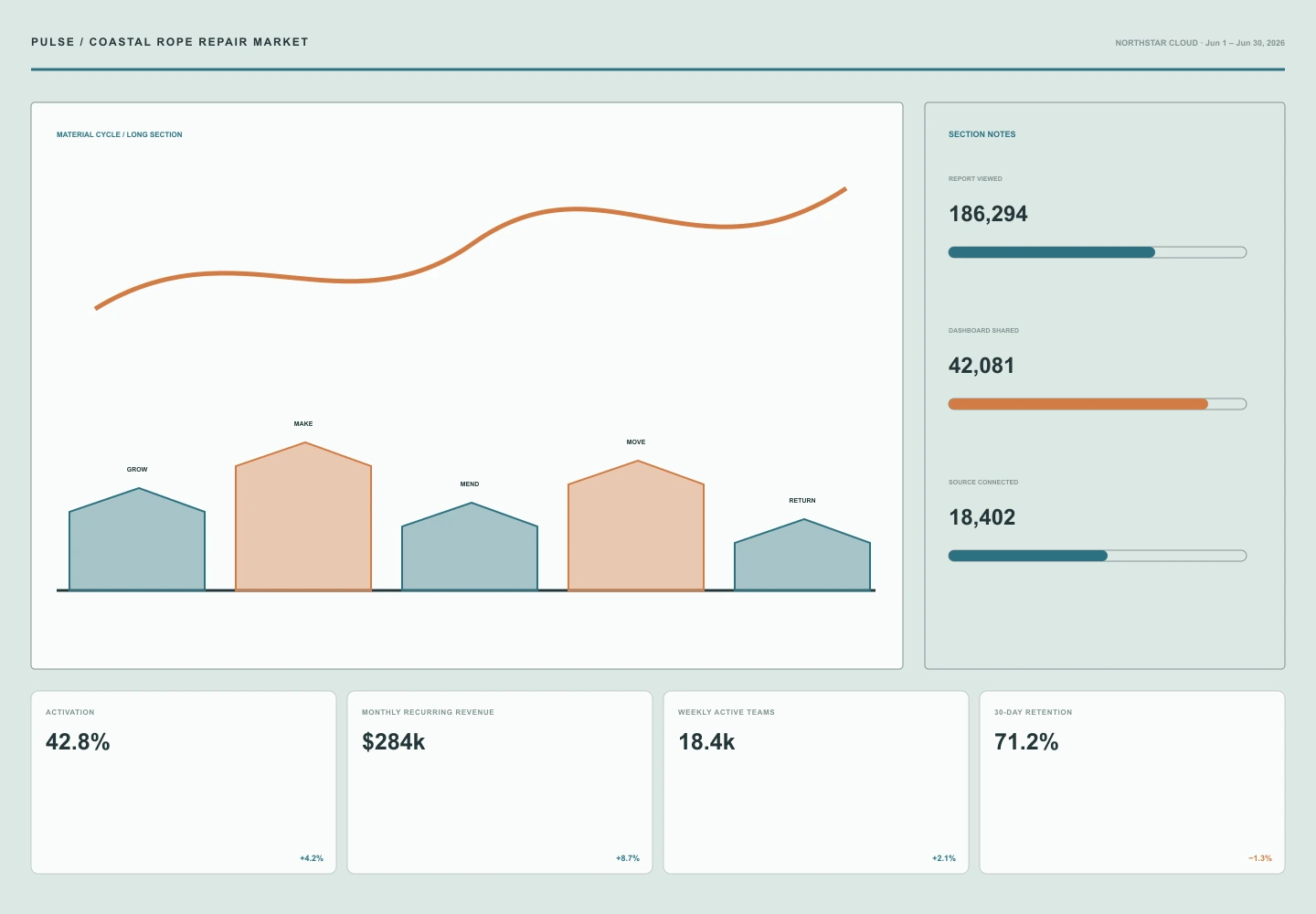This screenshot has width=1316, height=914.
Task: Click the orange trend line in the chart
Action: [471, 245]
